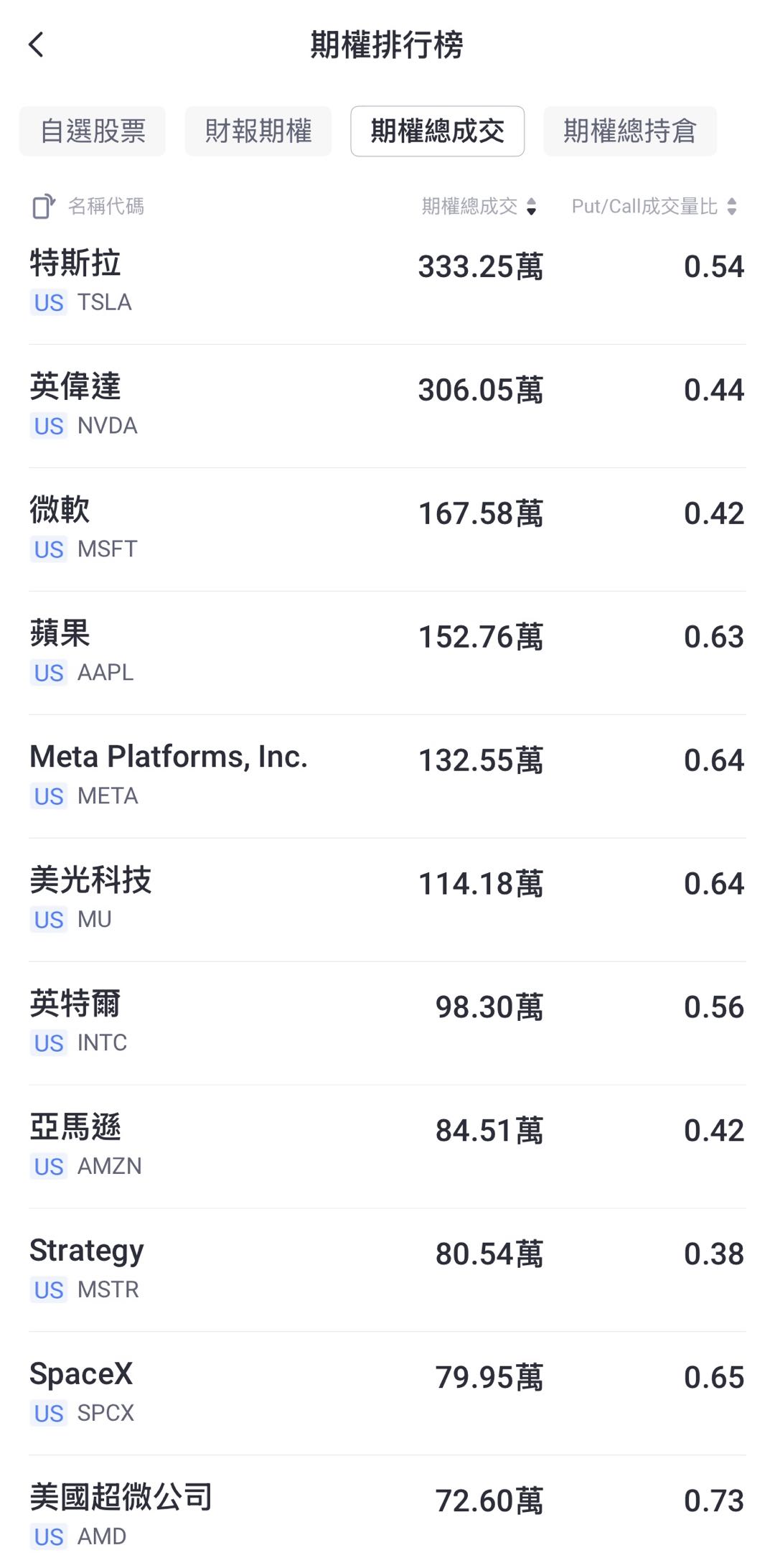Go back using the top-left arrow
The image size is (775, 1568).
pyautogui.click(x=37, y=45)
